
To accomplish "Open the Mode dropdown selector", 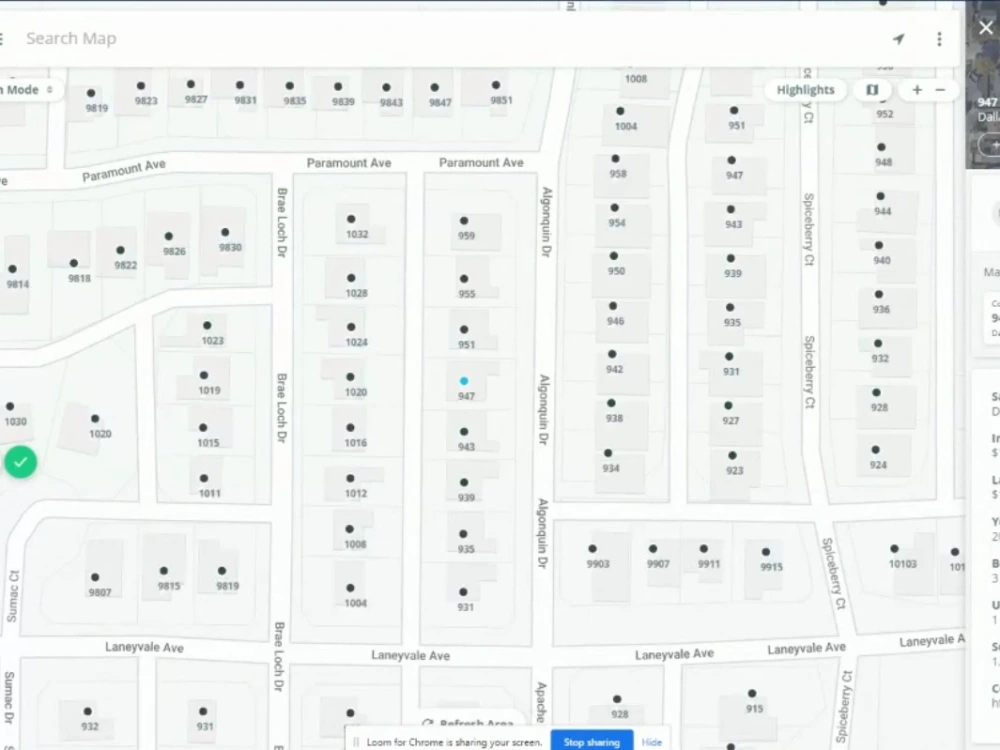I will coord(26,90).
